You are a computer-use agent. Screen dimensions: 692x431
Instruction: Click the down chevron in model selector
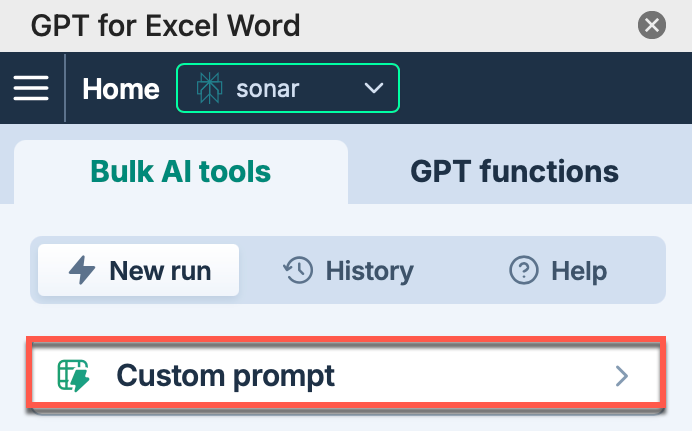click(x=374, y=88)
